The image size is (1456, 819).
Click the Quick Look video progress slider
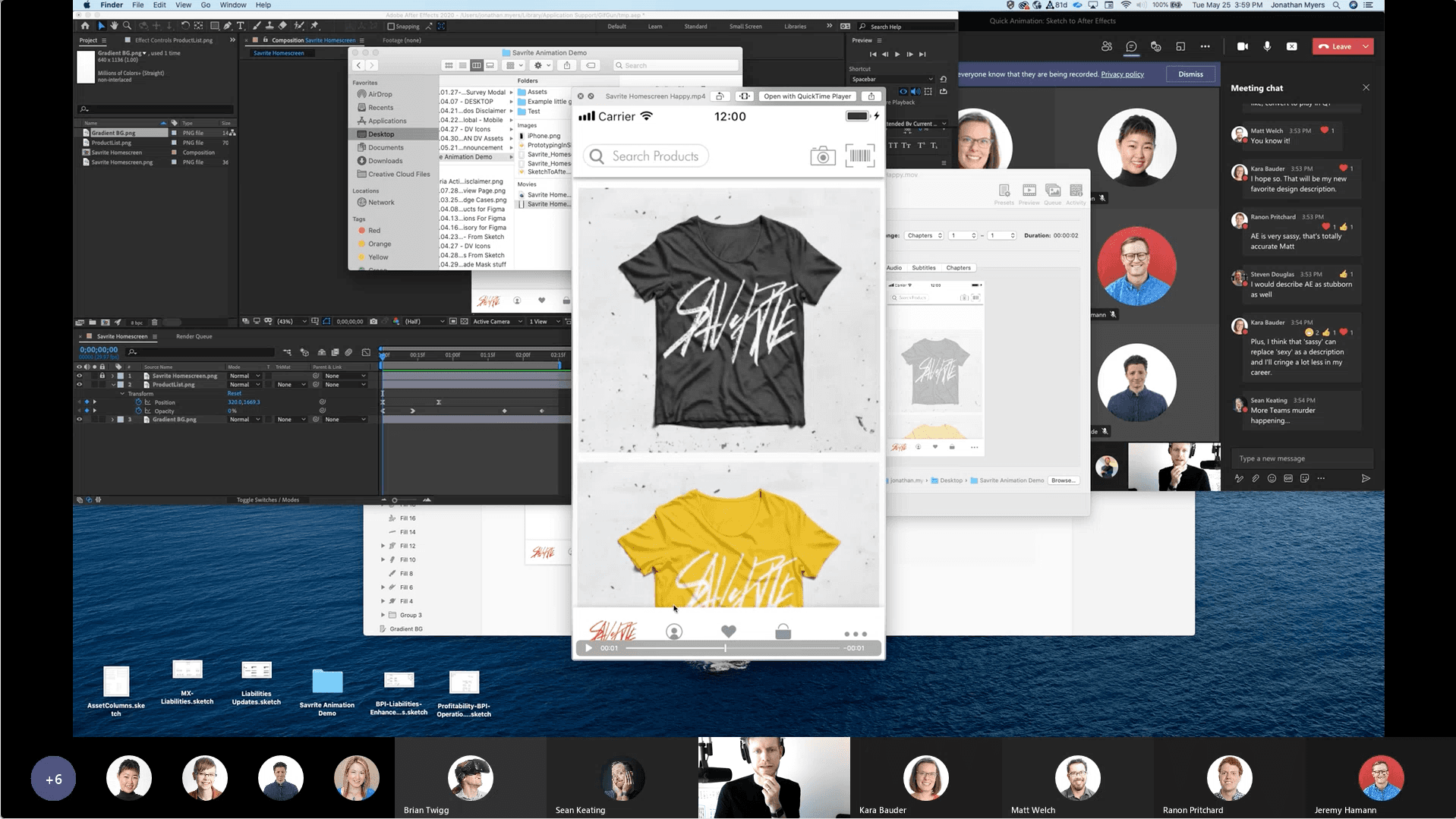733,648
